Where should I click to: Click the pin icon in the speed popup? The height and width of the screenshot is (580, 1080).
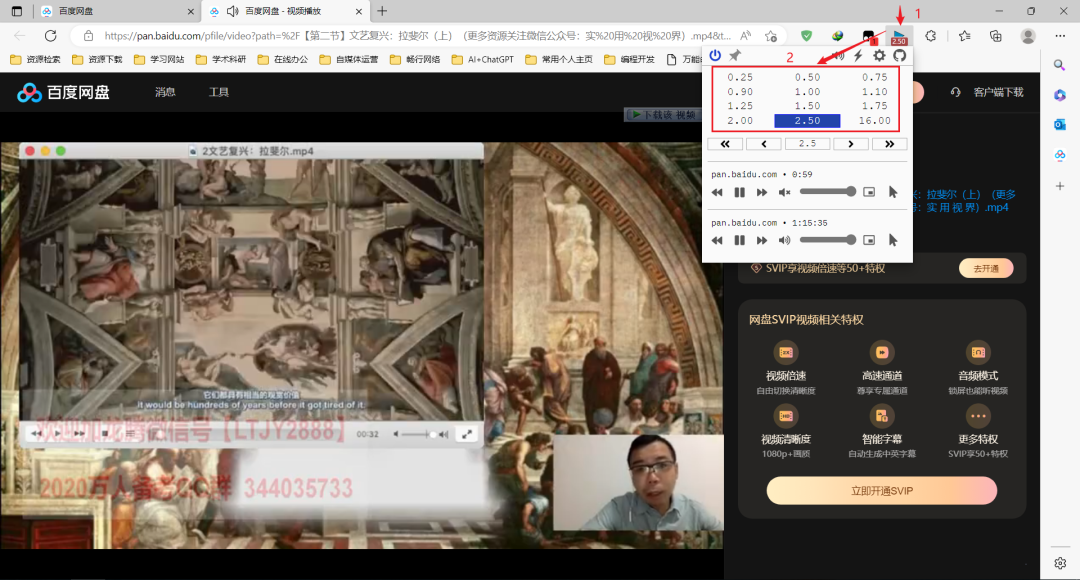coord(735,55)
